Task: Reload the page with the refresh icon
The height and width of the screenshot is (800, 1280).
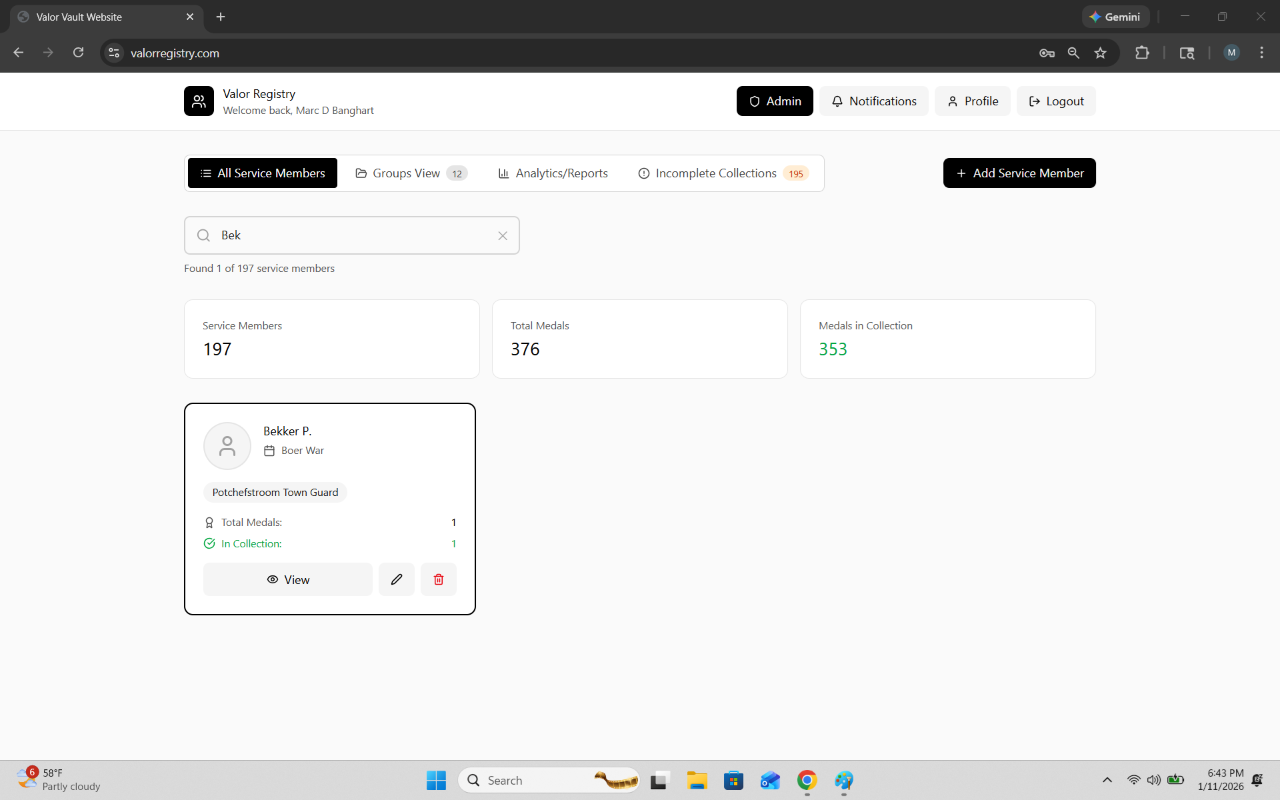Action: (78, 53)
